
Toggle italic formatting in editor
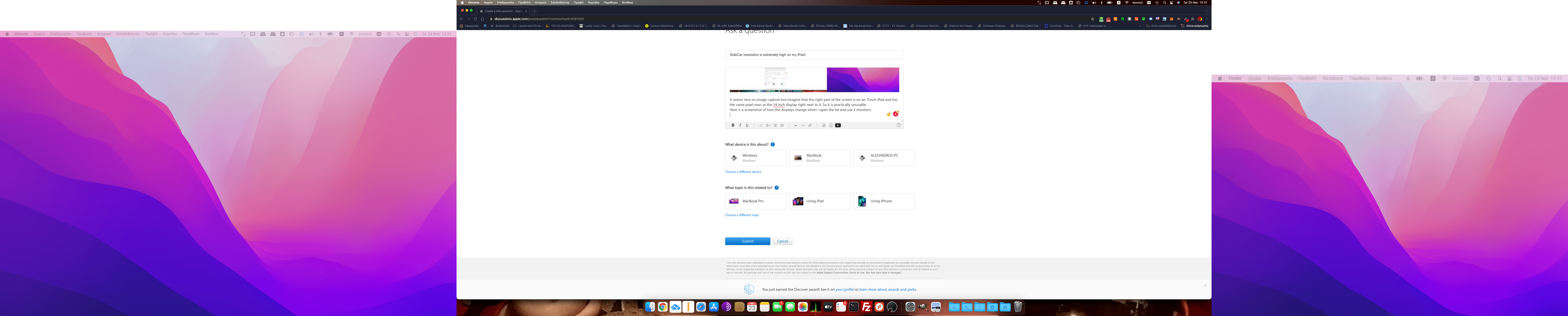[x=740, y=126]
